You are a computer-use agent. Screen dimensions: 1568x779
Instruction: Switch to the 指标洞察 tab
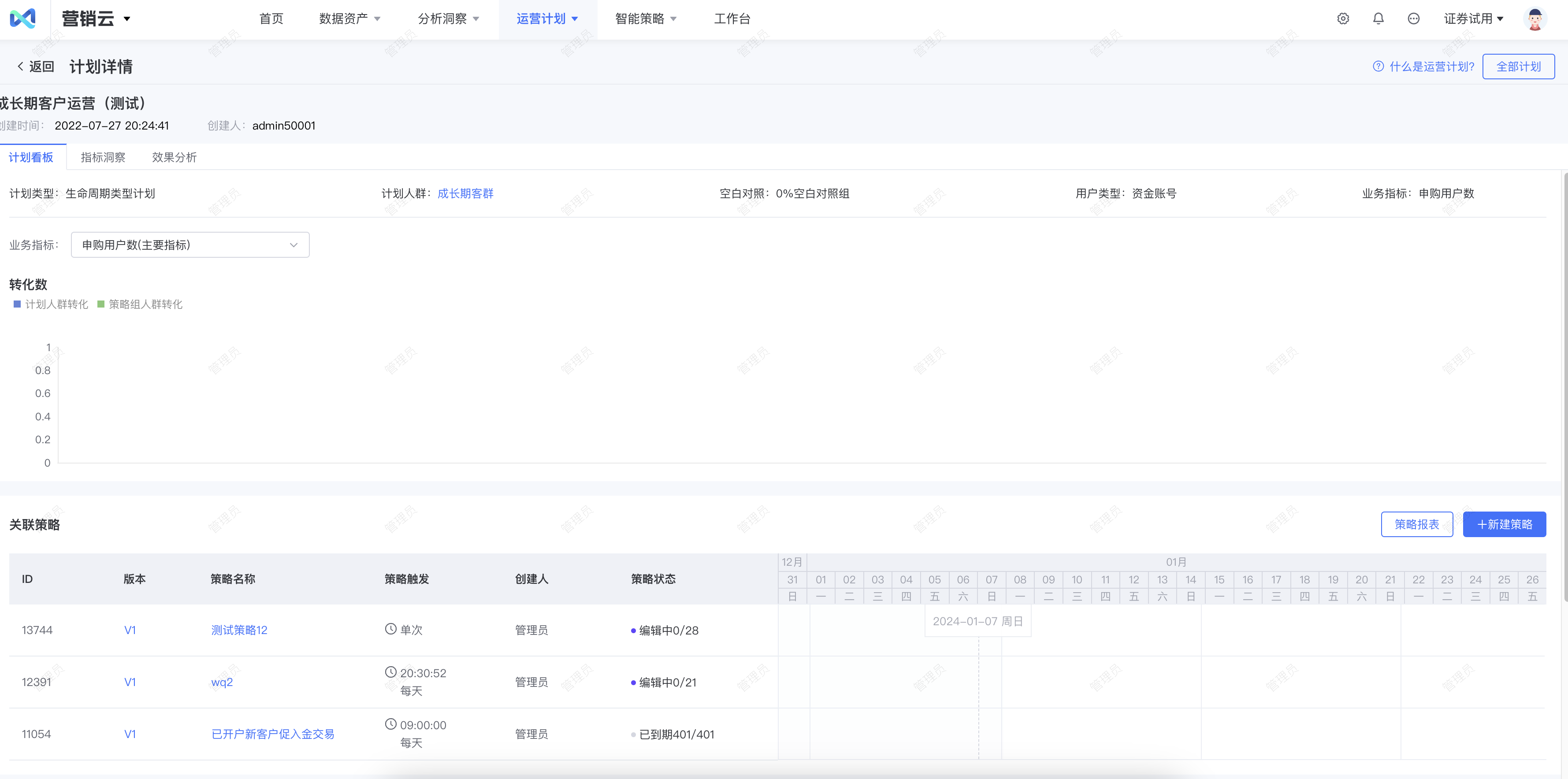click(103, 158)
